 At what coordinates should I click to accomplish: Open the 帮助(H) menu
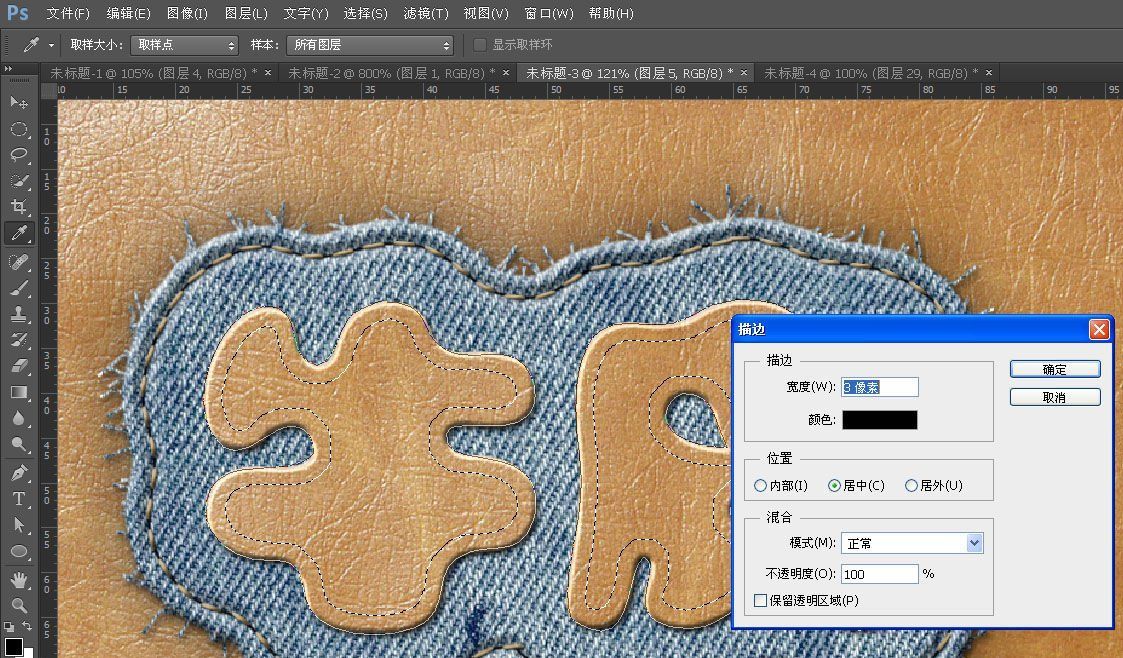[611, 13]
